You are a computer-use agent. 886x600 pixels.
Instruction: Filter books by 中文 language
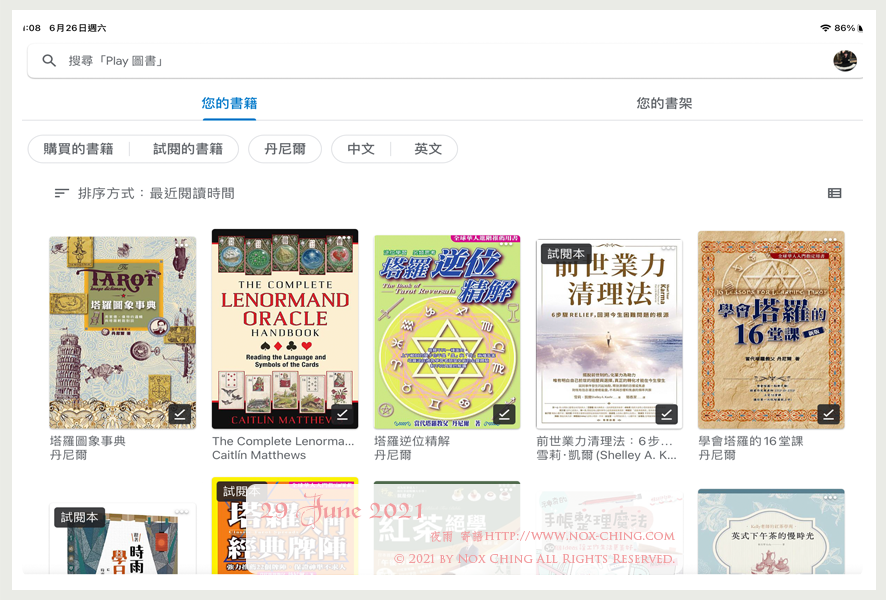tap(361, 149)
